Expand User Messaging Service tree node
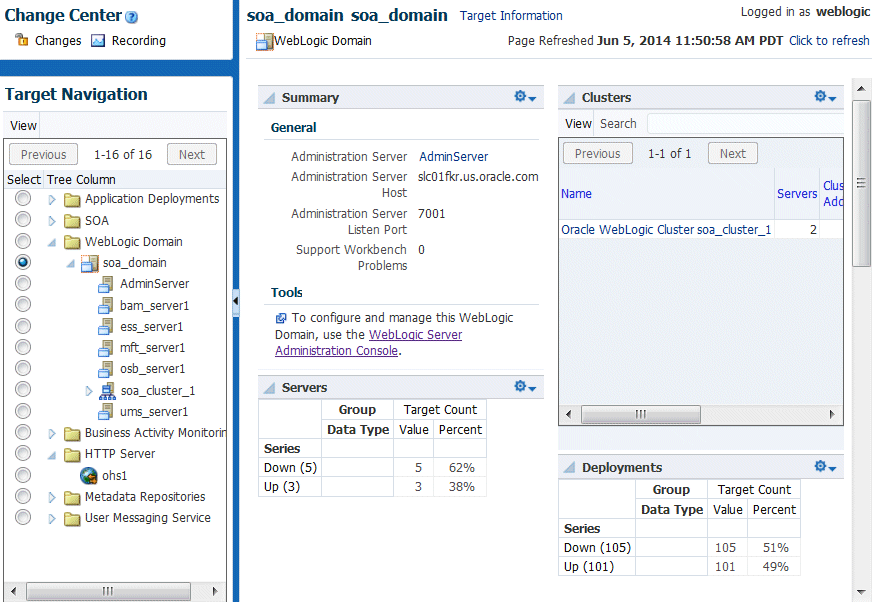This screenshot has height=602, width=872. [52, 519]
